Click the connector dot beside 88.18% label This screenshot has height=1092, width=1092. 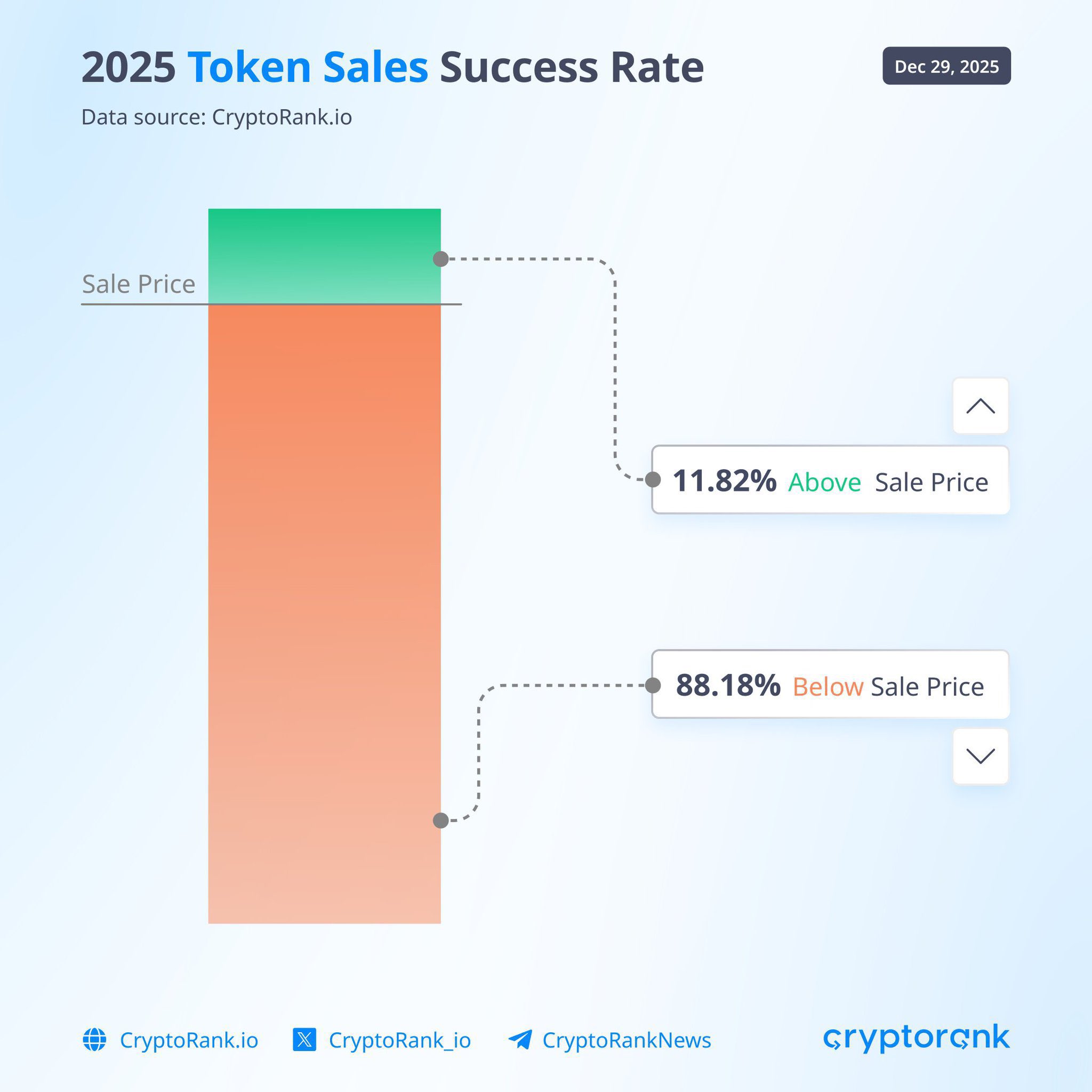[x=653, y=685]
